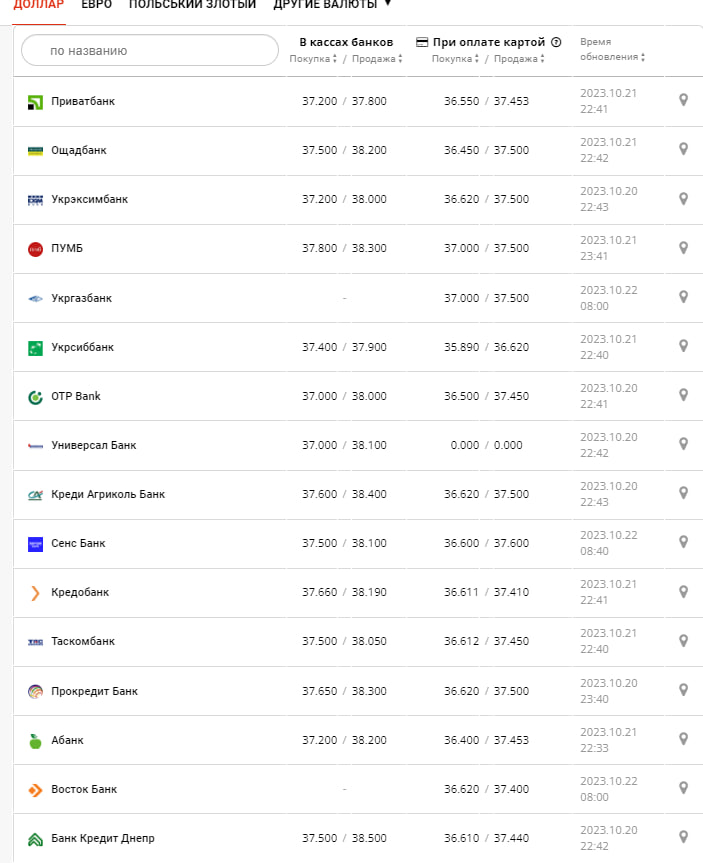Click the search by name field

coord(150,50)
